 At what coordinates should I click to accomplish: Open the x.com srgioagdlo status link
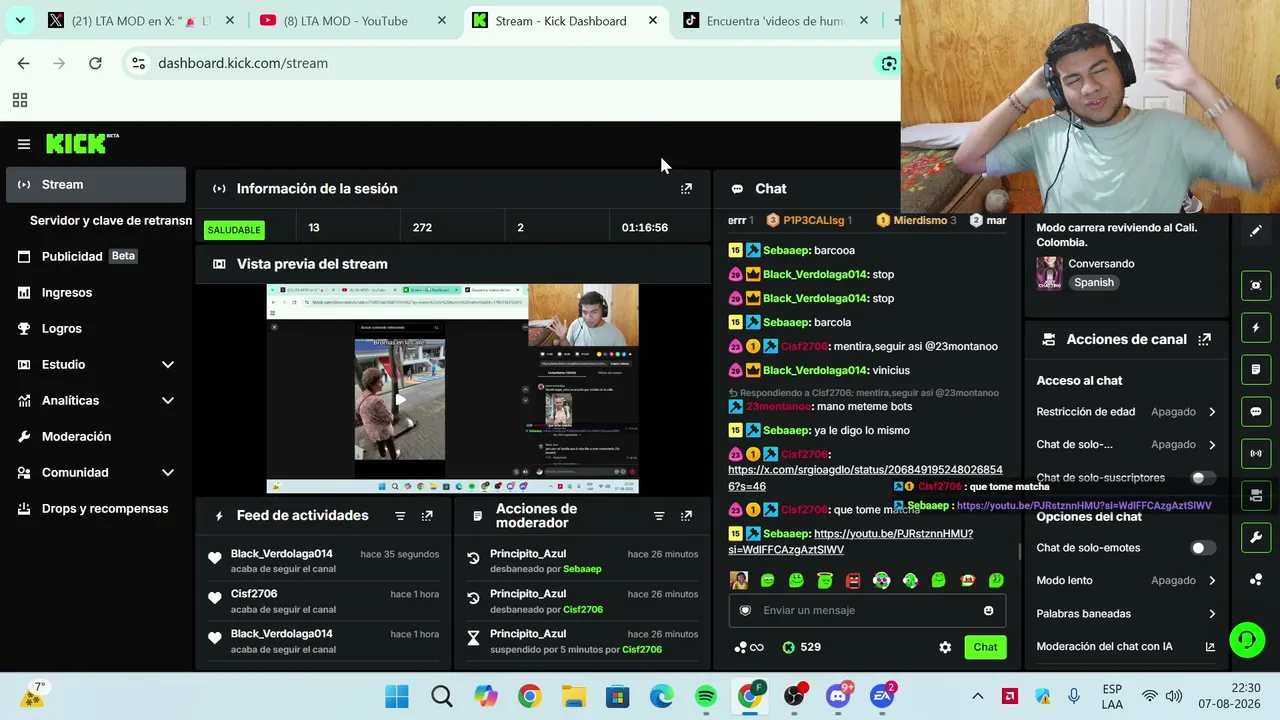865,478
